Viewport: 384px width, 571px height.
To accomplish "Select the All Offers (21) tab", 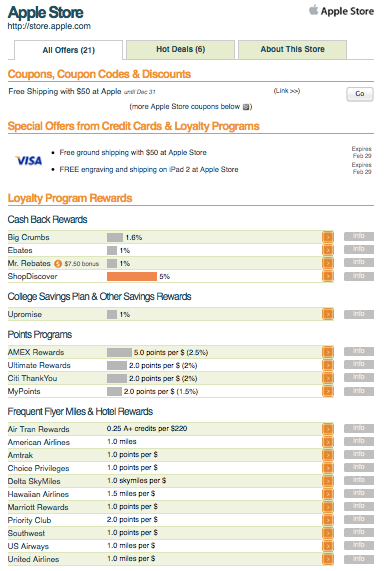I will click(x=68, y=50).
